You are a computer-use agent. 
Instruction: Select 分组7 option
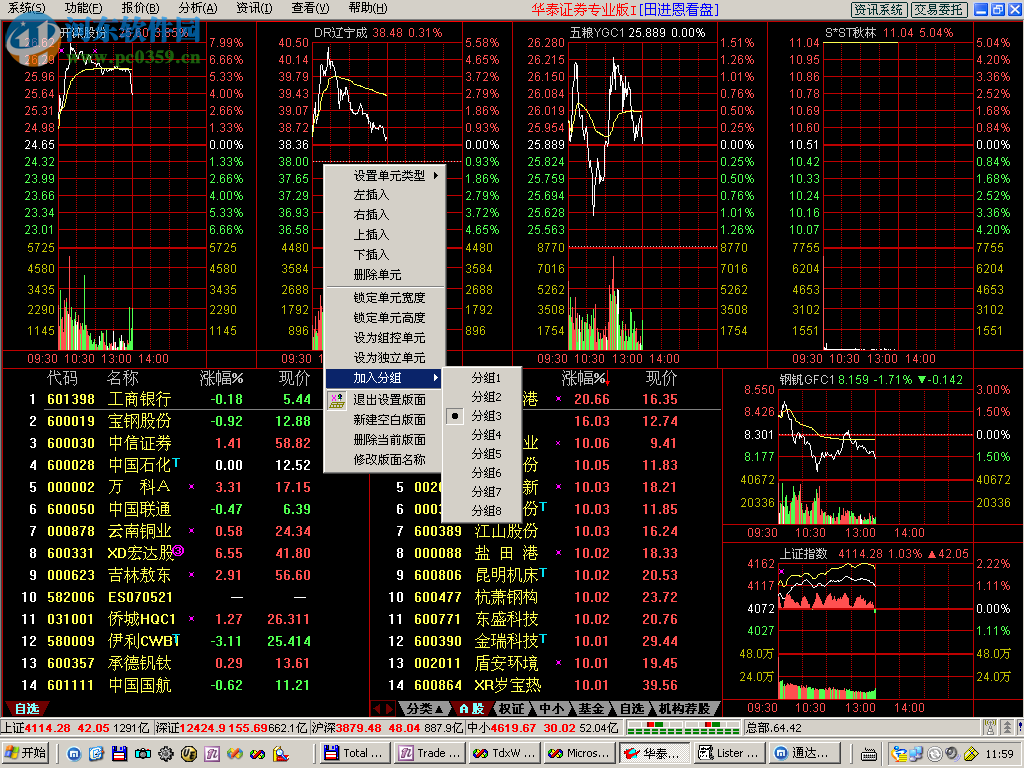(482, 492)
